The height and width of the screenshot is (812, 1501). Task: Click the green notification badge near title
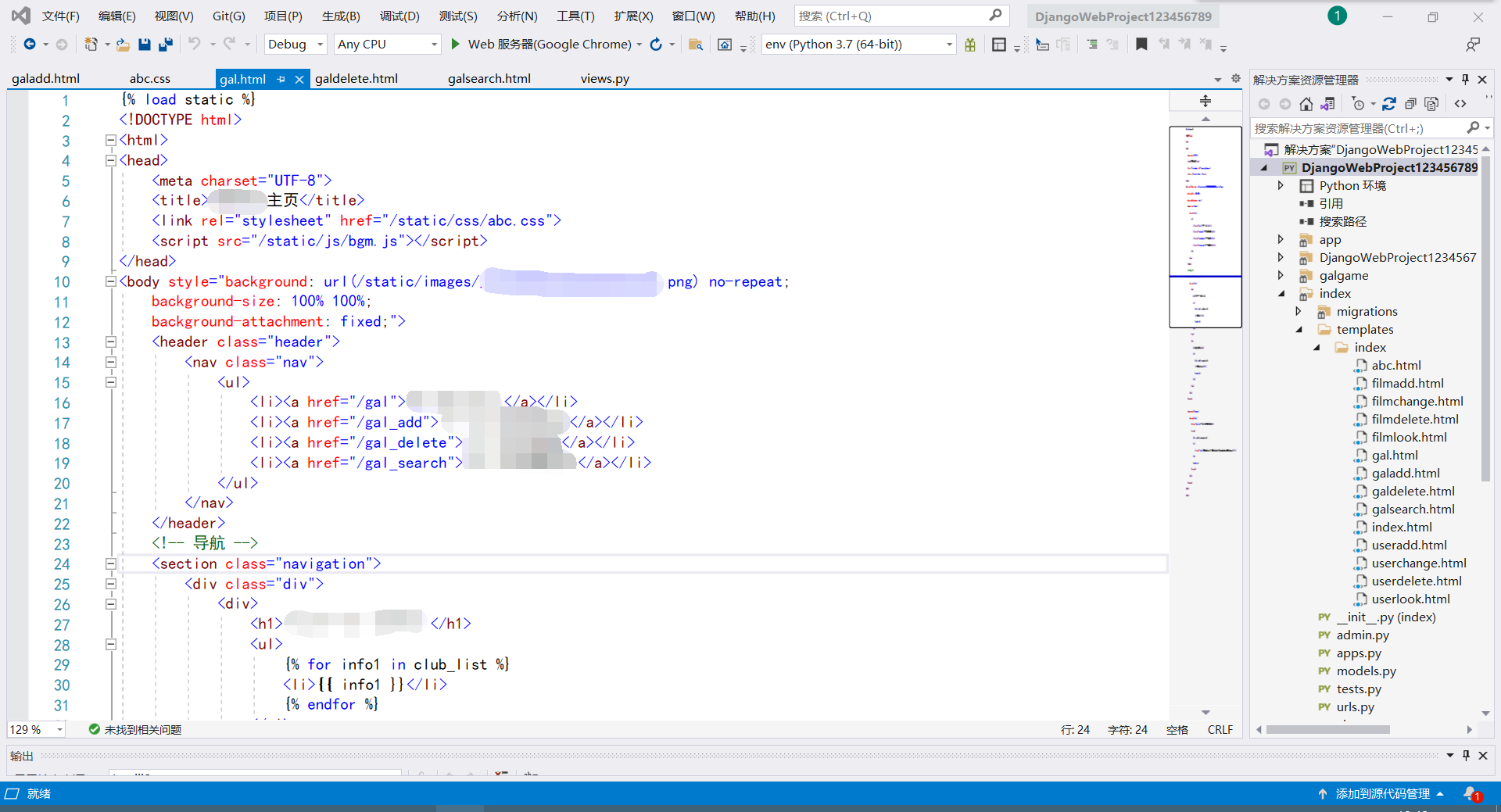click(x=1338, y=16)
